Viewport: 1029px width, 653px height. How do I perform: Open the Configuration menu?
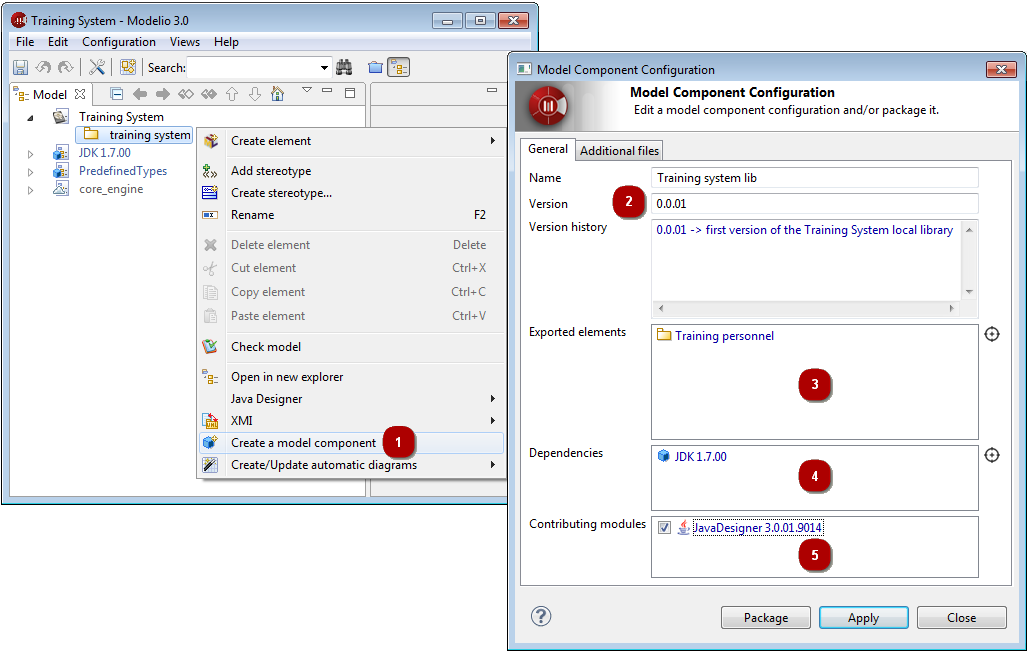(119, 42)
